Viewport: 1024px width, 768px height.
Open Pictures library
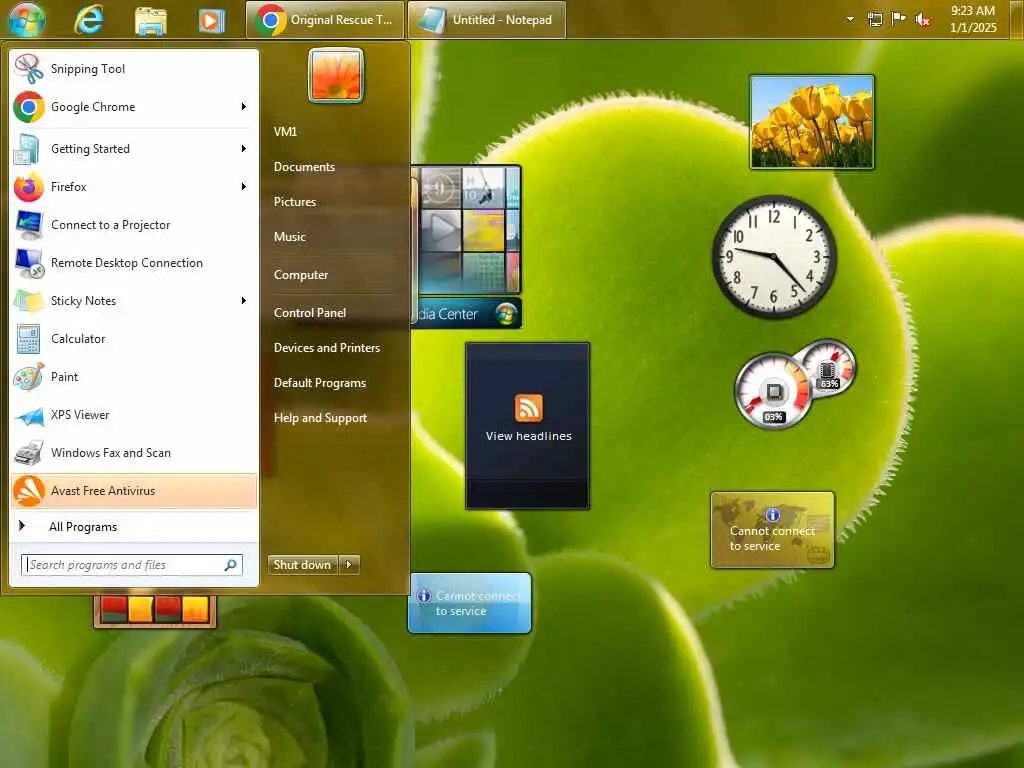(295, 202)
